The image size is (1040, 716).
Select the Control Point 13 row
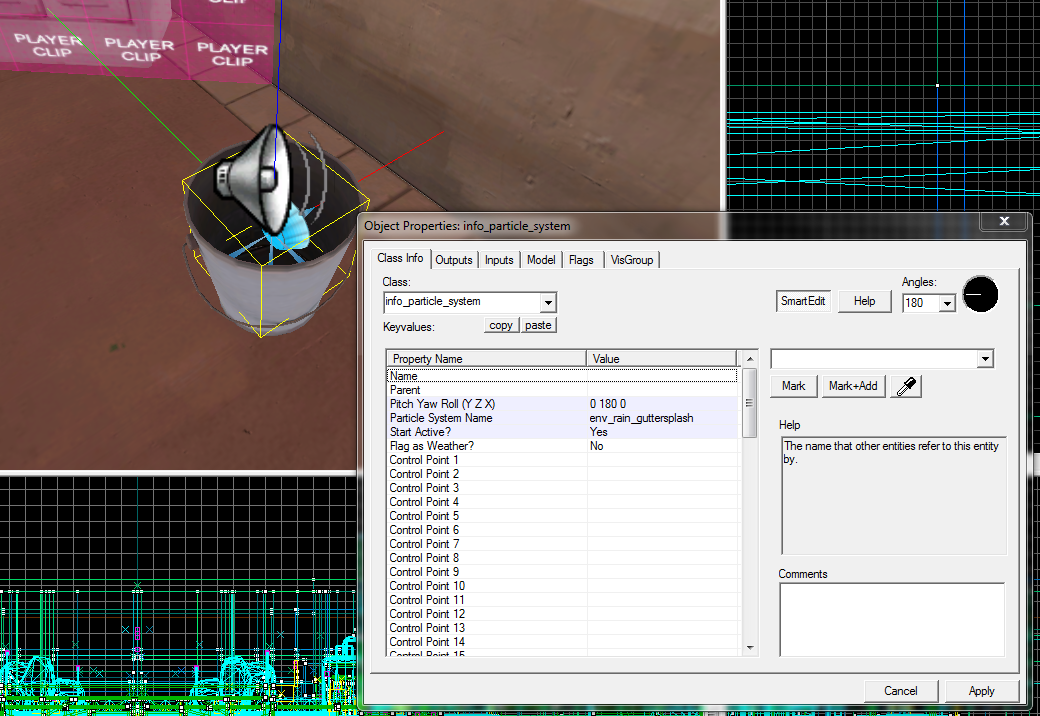pos(562,628)
